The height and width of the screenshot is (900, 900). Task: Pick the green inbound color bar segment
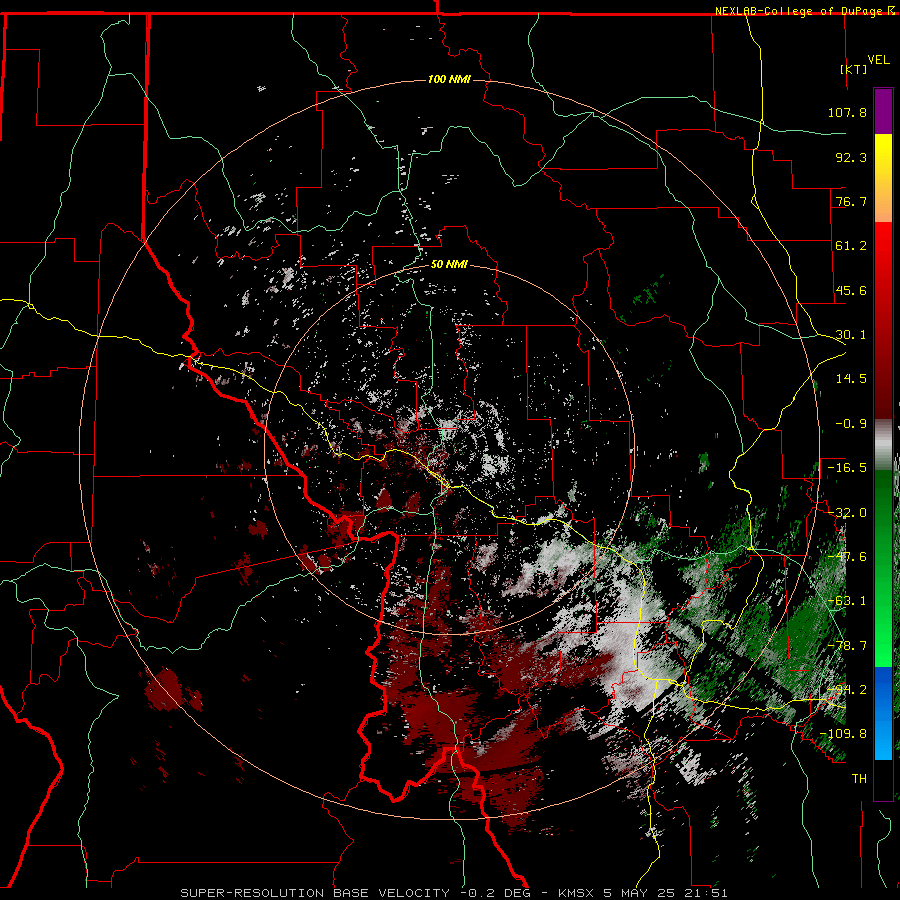[883, 568]
